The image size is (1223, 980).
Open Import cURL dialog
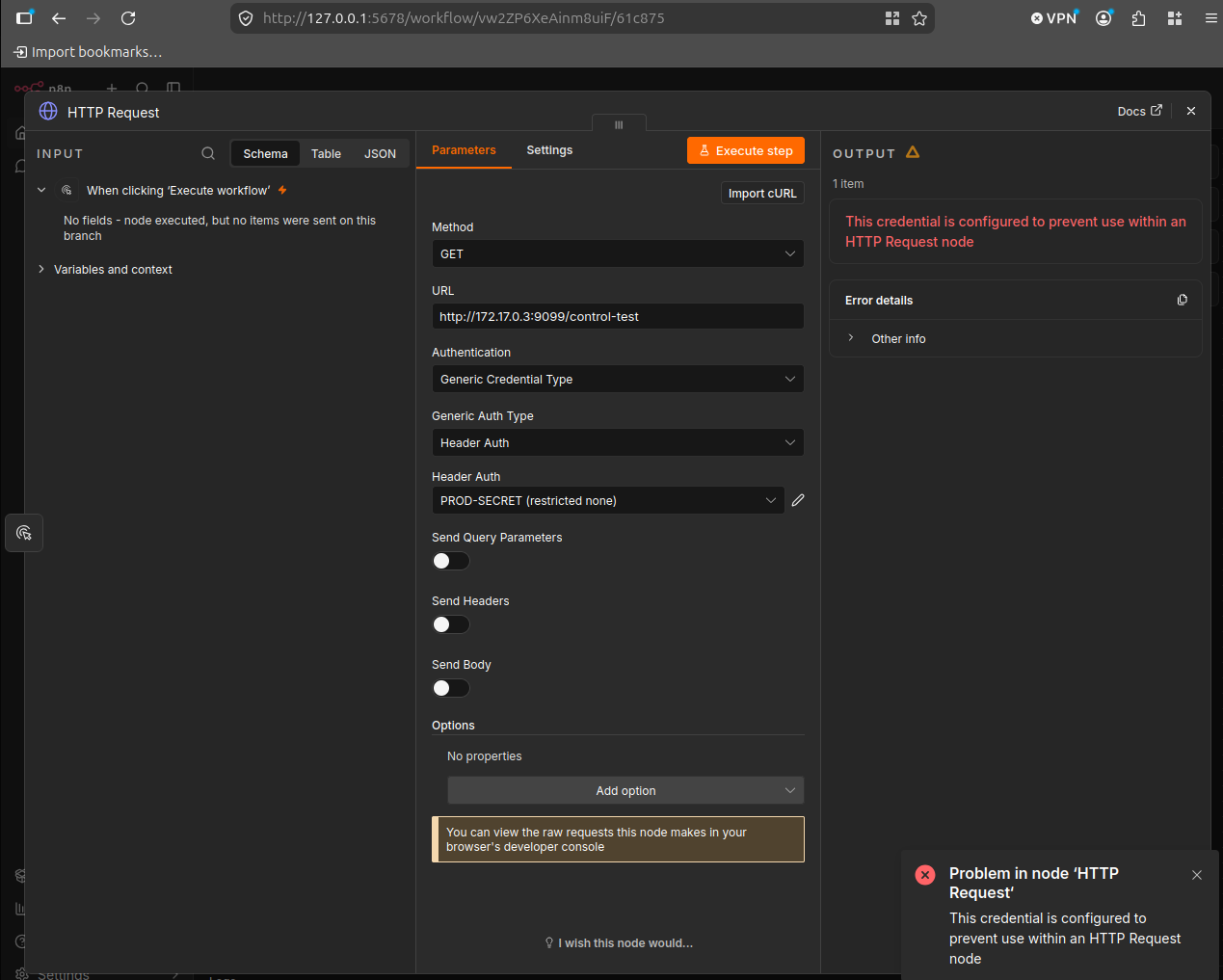pyautogui.click(x=762, y=194)
